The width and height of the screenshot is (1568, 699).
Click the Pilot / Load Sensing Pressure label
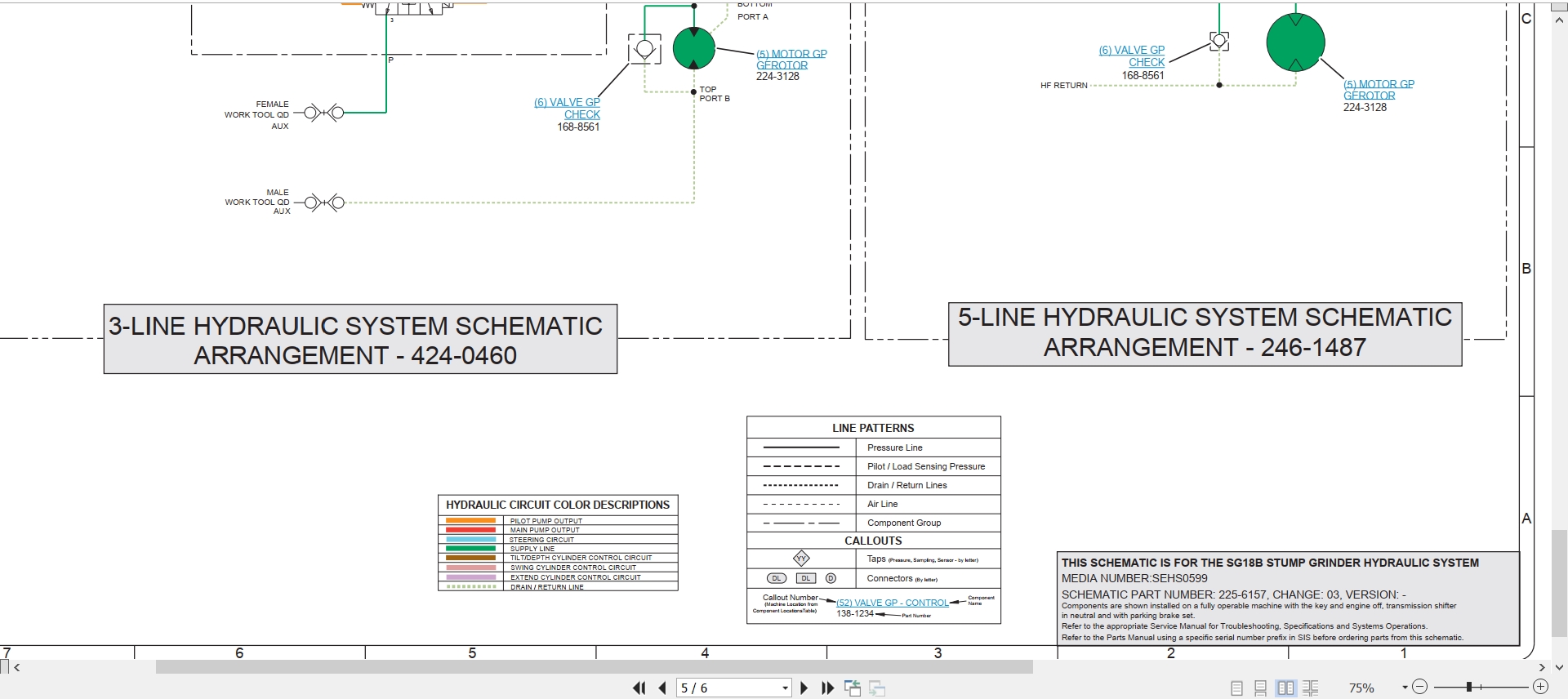tap(926, 466)
